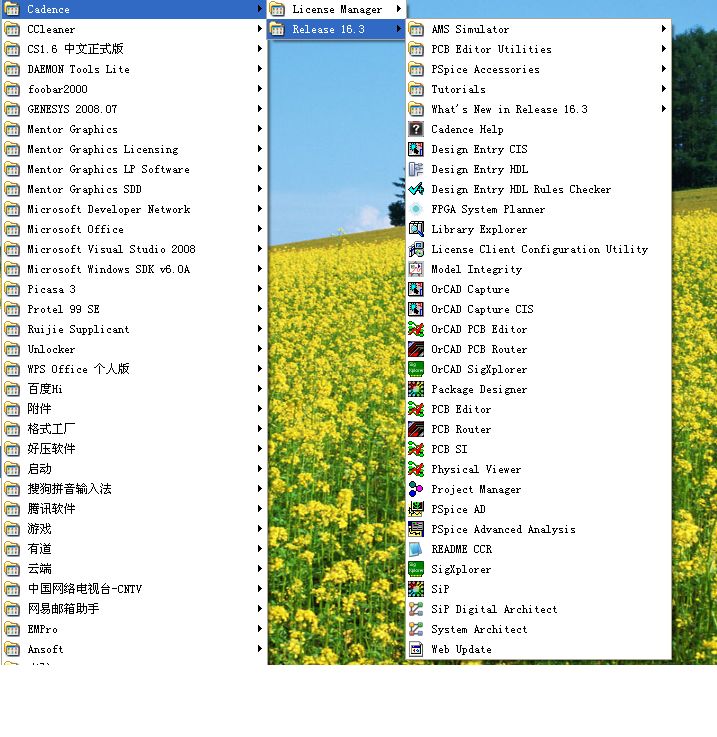Image resolution: width=717 pixels, height=737 pixels.
Task: Expand the Mentor Graphics SDD arrow
Action: (x=260, y=189)
